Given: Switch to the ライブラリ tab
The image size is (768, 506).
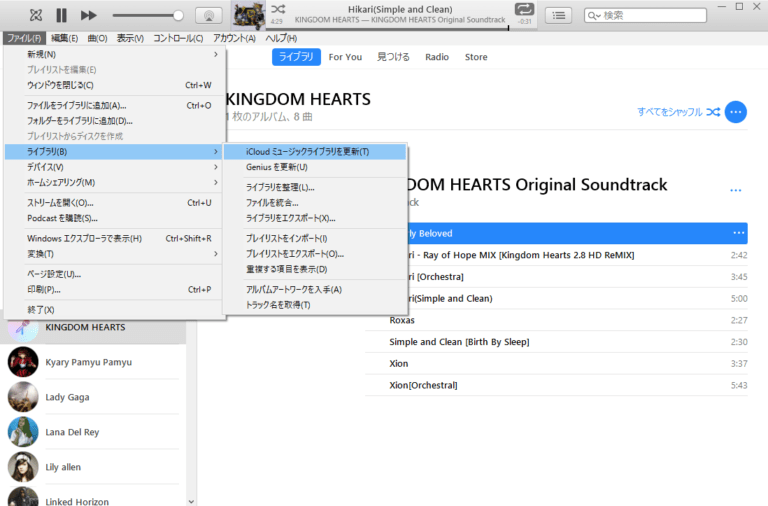Looking at the screenshot, I should (x=296, y=57).
